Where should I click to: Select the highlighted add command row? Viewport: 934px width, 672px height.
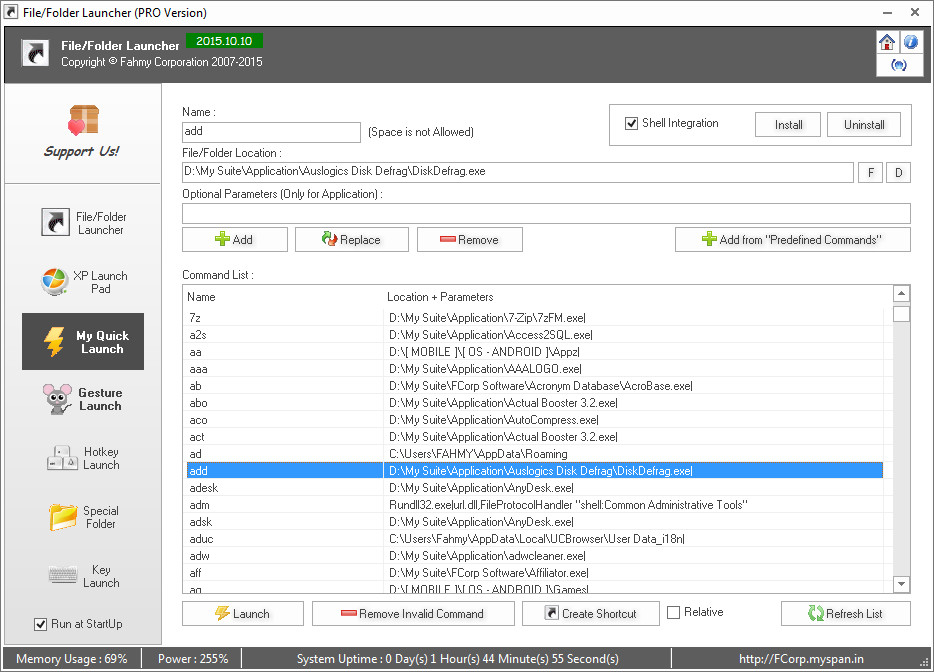[534, 471]
